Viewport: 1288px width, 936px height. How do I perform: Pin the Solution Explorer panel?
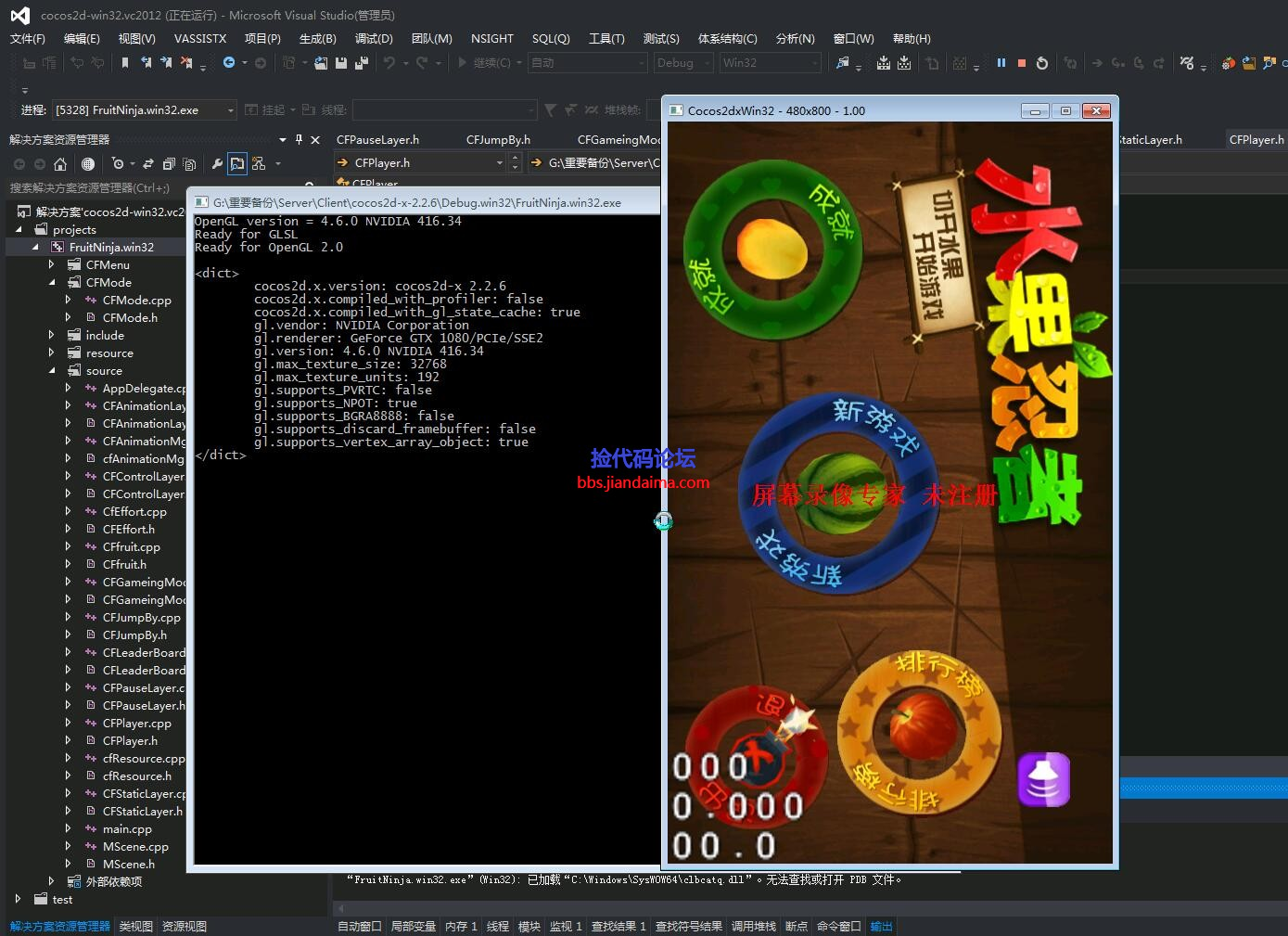click(x=299, y=139)
